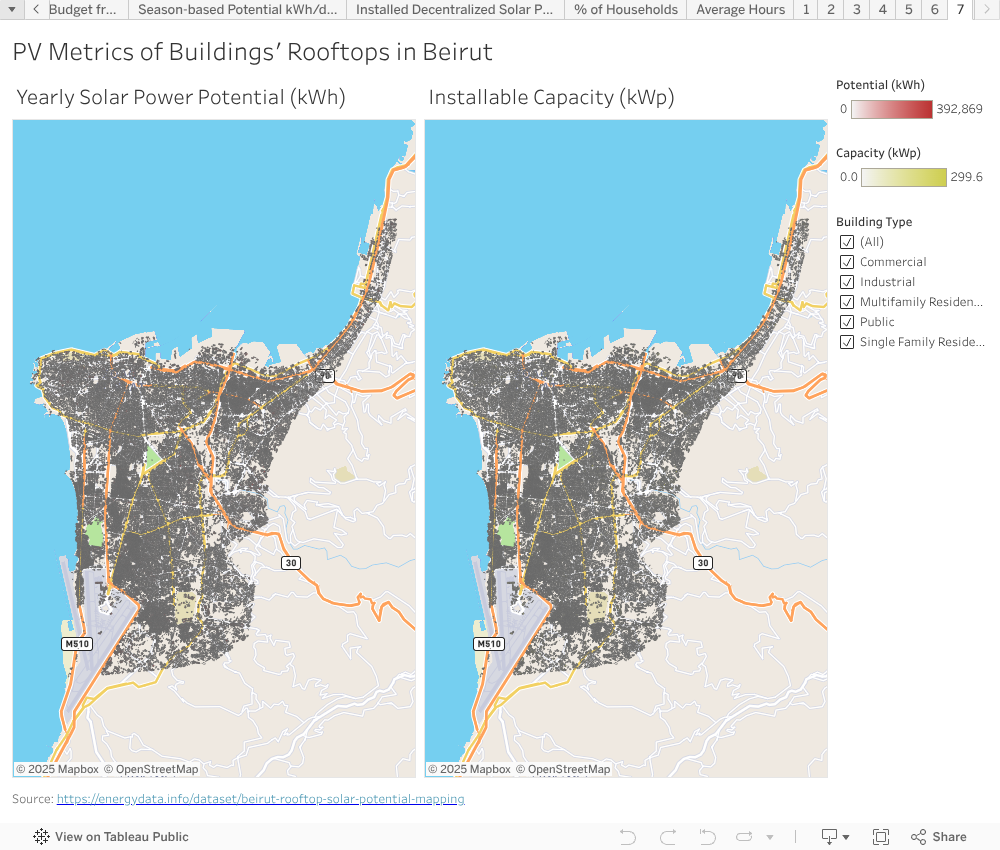
Task: Click View on Tableau Public
Action: coord(121,837)
